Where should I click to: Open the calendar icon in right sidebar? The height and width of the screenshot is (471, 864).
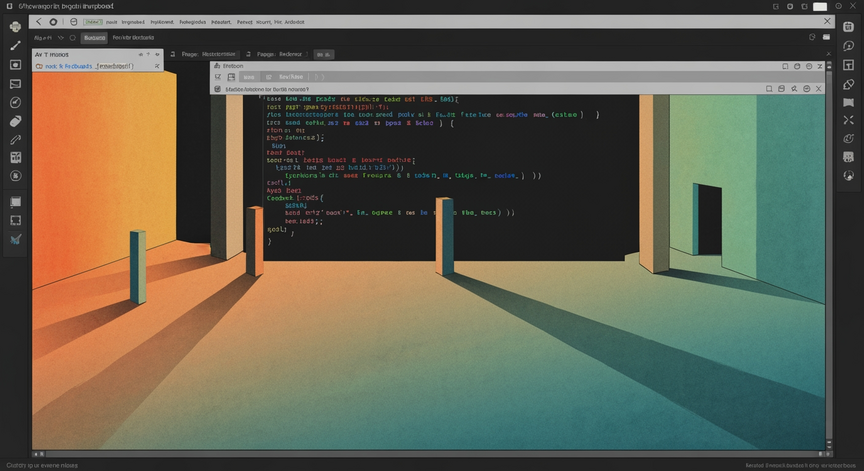[849, 27]
